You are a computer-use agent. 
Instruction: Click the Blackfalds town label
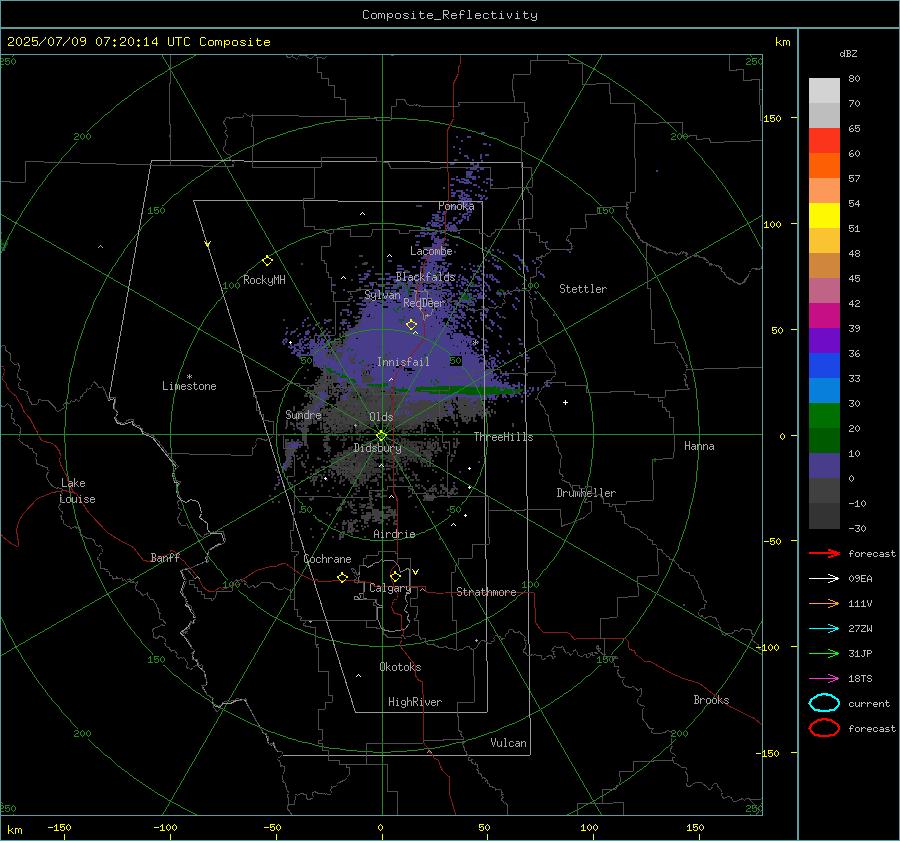[425, 277]
